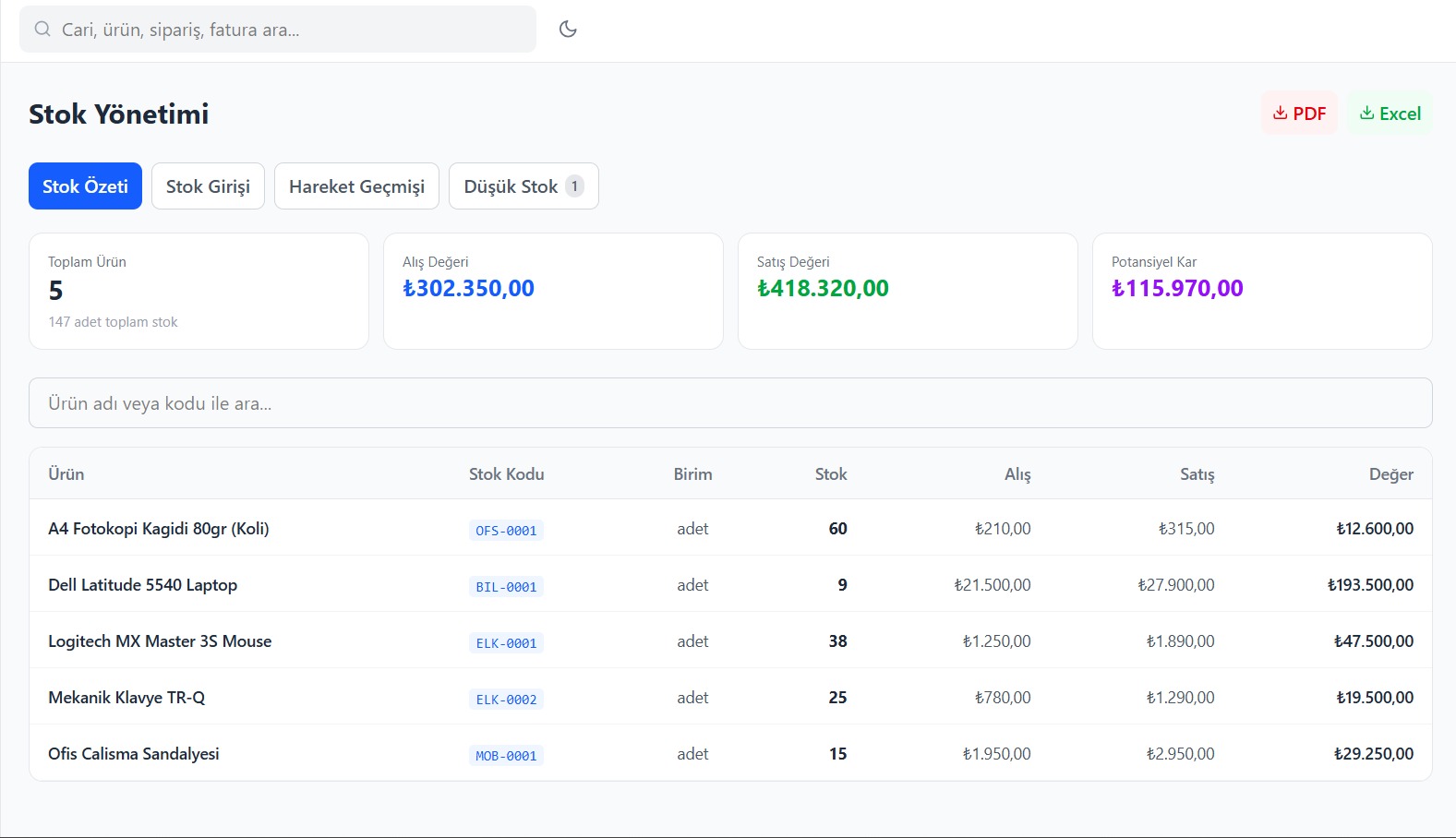The width and height of the screenshot is (1456, 838).
Task: Select the Dell Latitude 5540 Laptop row
Action: [x=730, y=584]
